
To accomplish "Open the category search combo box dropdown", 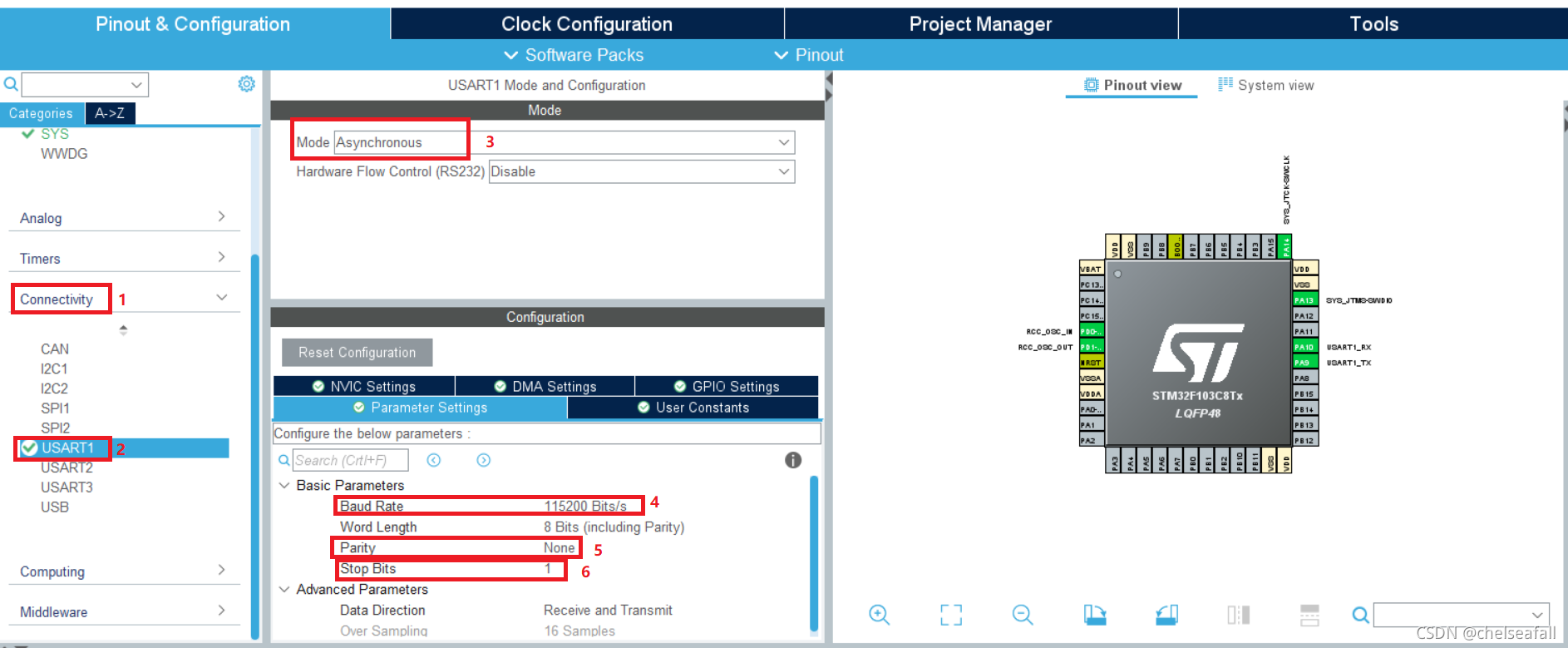I will click(136, 85).
